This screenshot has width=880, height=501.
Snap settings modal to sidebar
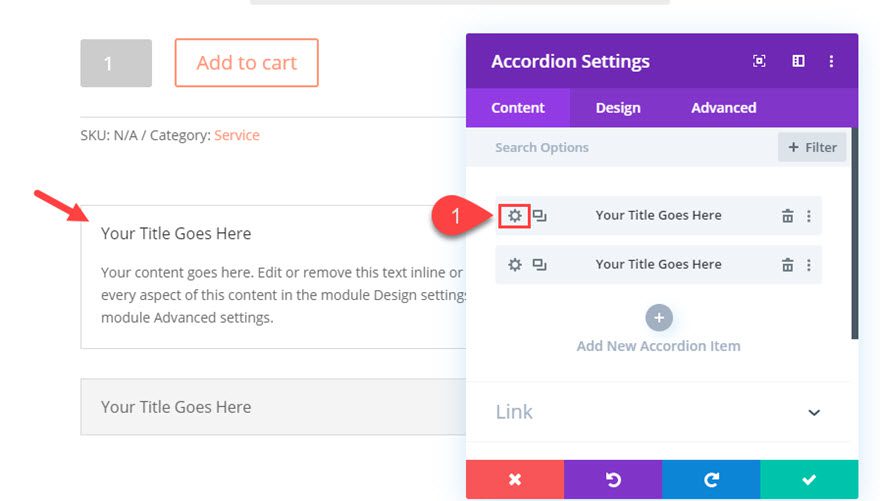click(798, 61)
